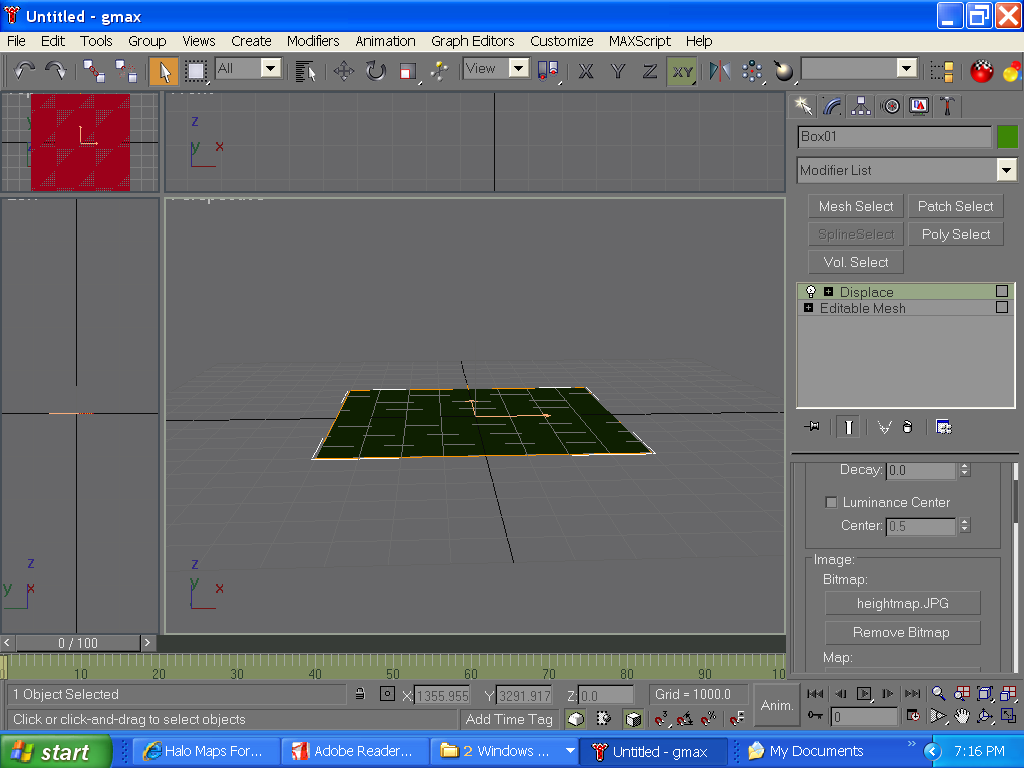Click the Poly Select button
The width and height of the screenshot is (1024, 768).
pos(955,234)
